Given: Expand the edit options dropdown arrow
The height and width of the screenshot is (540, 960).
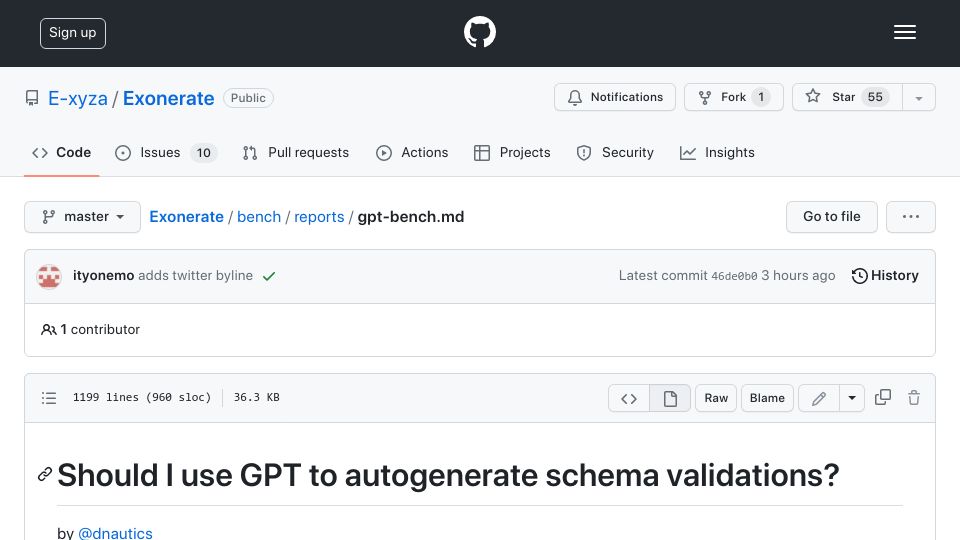Looking at the screenshot, I should pos(852,398).
